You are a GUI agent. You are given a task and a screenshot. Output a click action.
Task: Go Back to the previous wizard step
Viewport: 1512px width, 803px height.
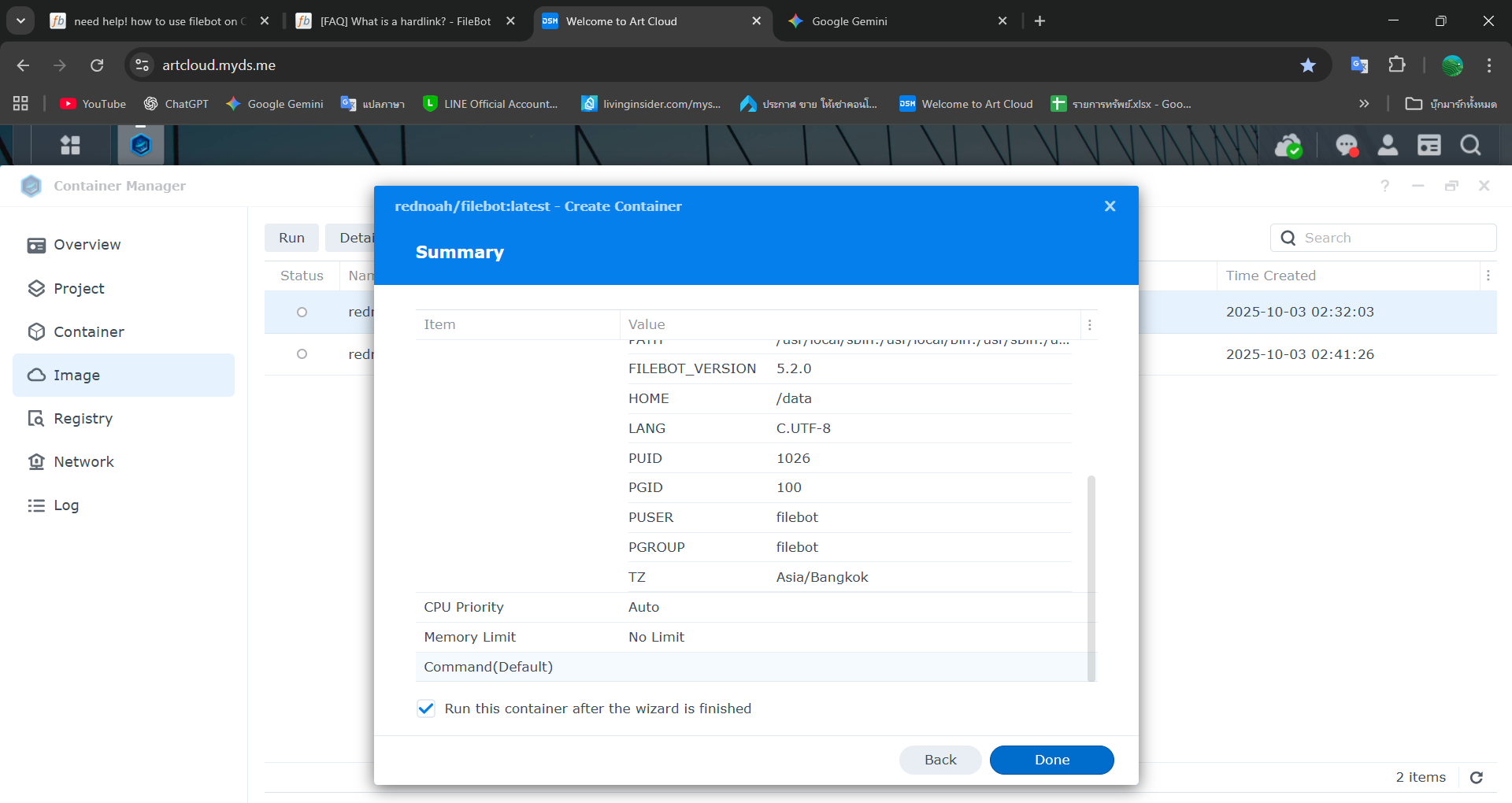pyautogui.click(x=940, y=760)
